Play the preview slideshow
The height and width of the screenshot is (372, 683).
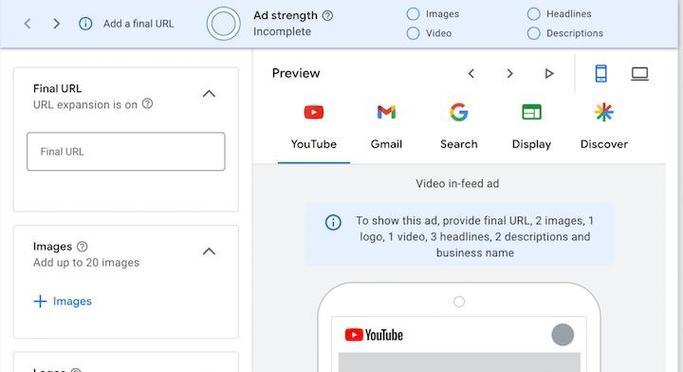point(549,74)
